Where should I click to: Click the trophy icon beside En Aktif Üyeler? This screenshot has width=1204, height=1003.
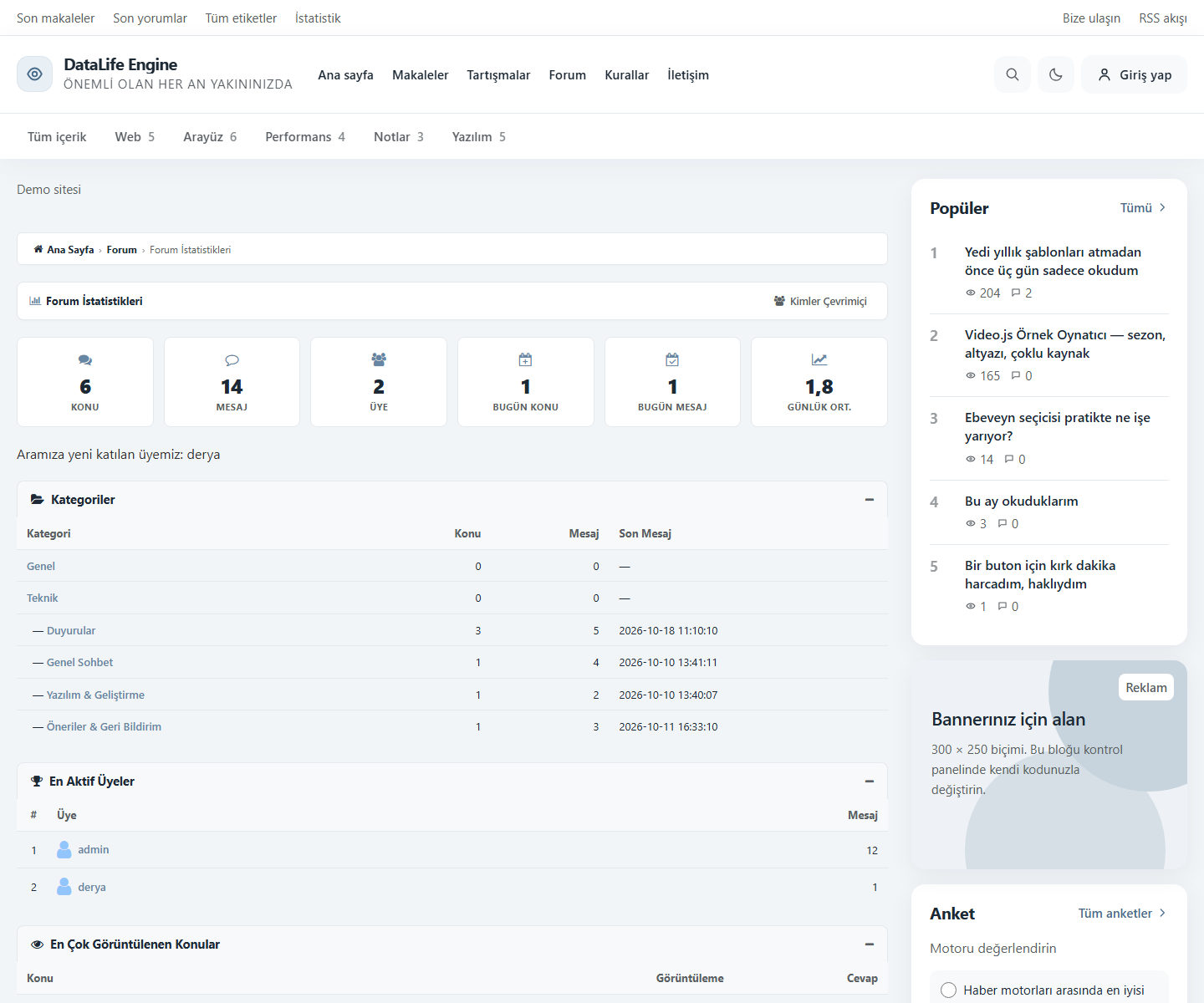(x=37, y=781)
